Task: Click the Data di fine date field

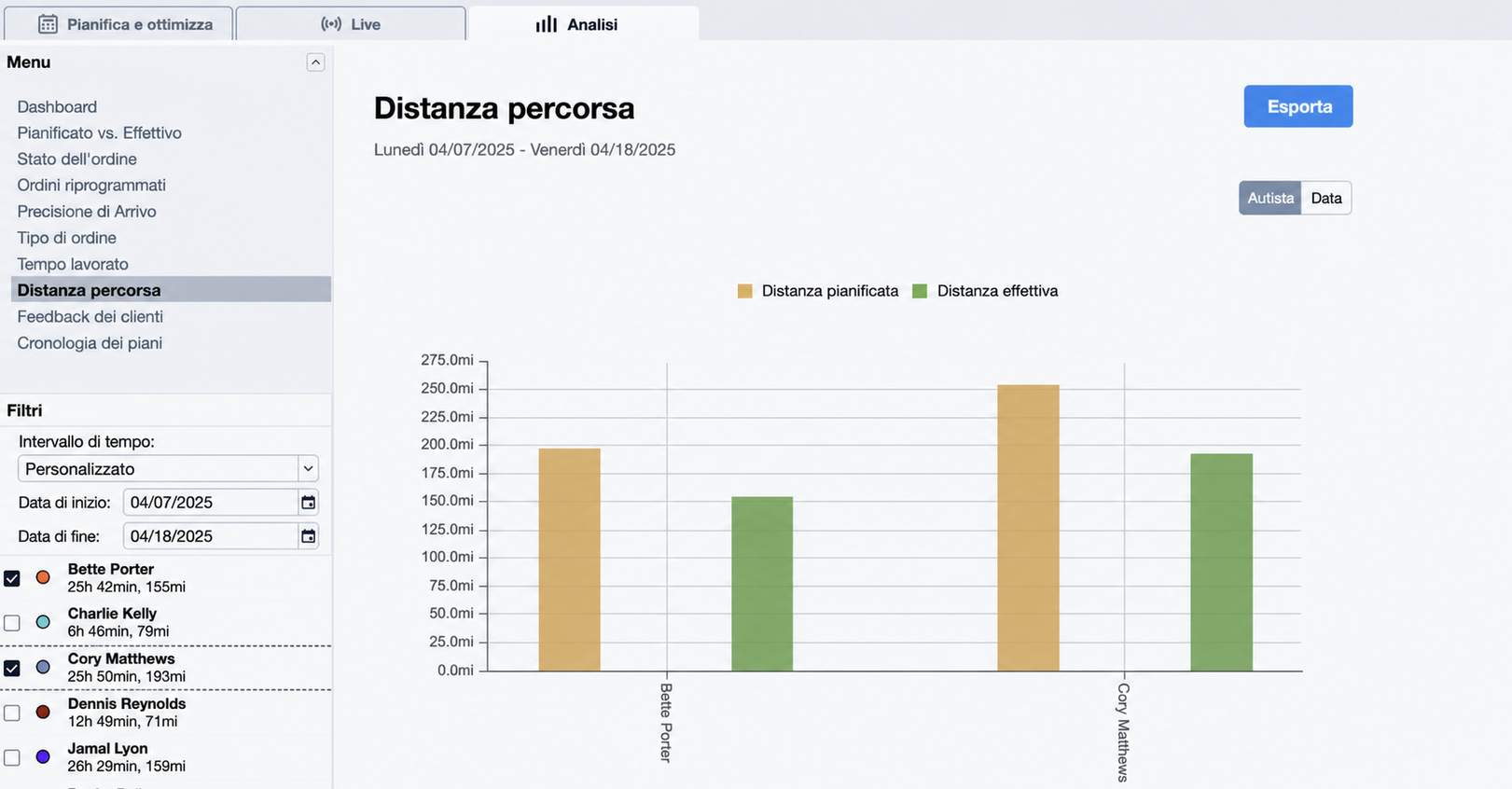Action: tap(221, 536)
